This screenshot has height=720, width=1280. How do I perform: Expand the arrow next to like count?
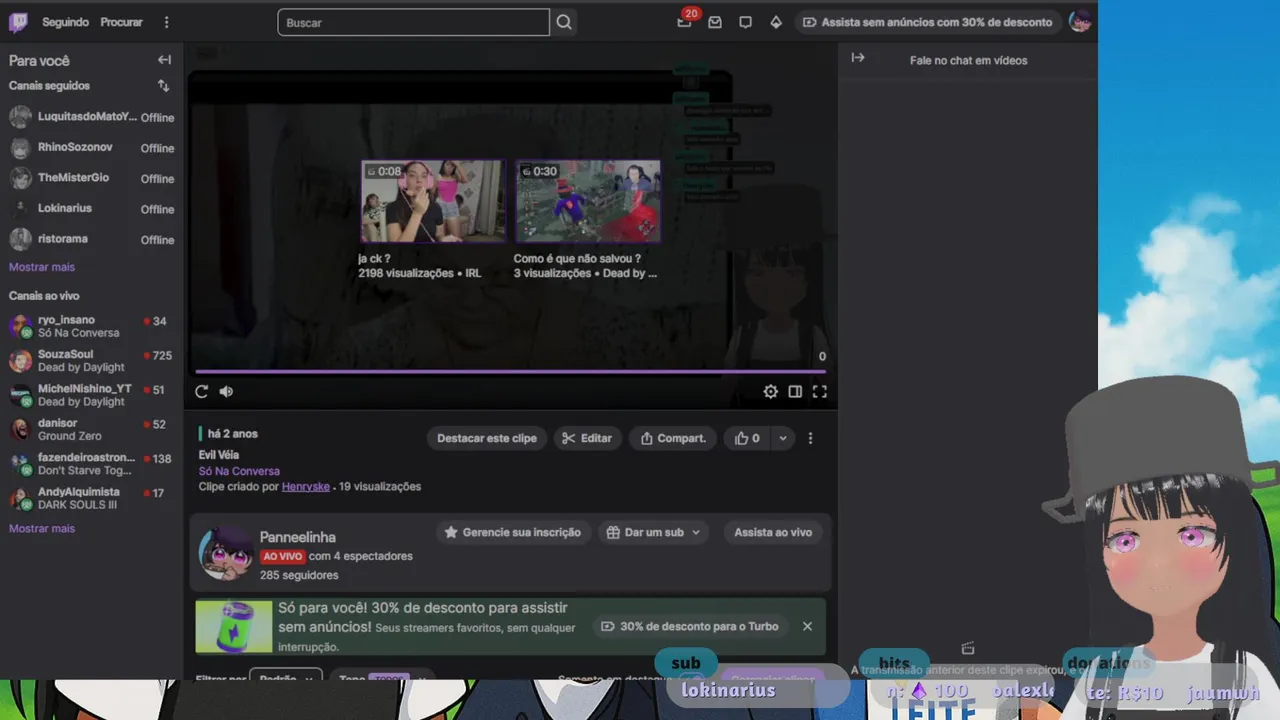coord(783,438)
